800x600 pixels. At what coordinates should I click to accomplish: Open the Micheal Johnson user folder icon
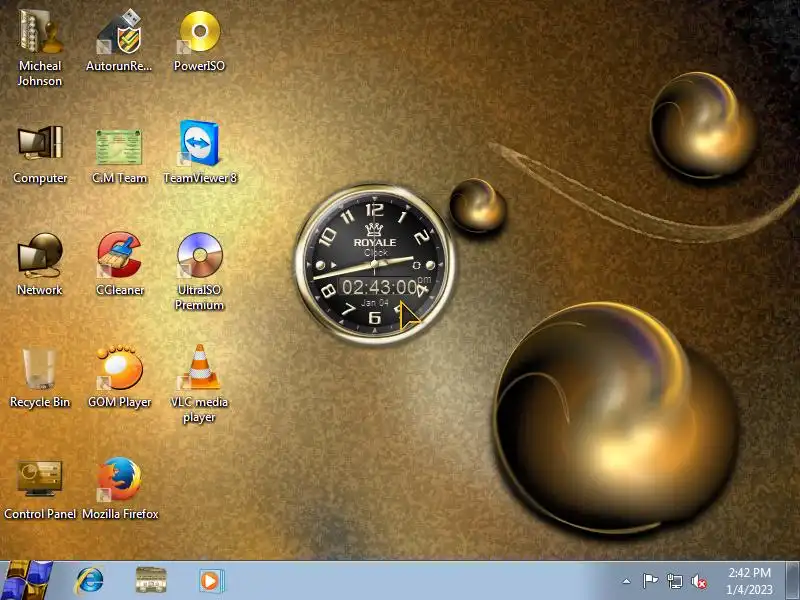[x=40, y=47]
